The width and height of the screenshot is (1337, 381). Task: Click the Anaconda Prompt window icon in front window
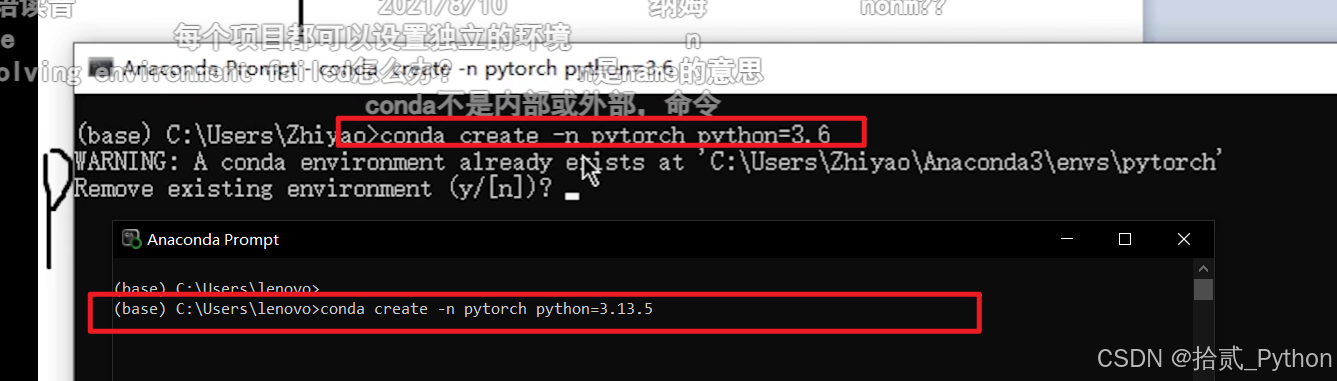pyautogui.click(x=130, y=239)
